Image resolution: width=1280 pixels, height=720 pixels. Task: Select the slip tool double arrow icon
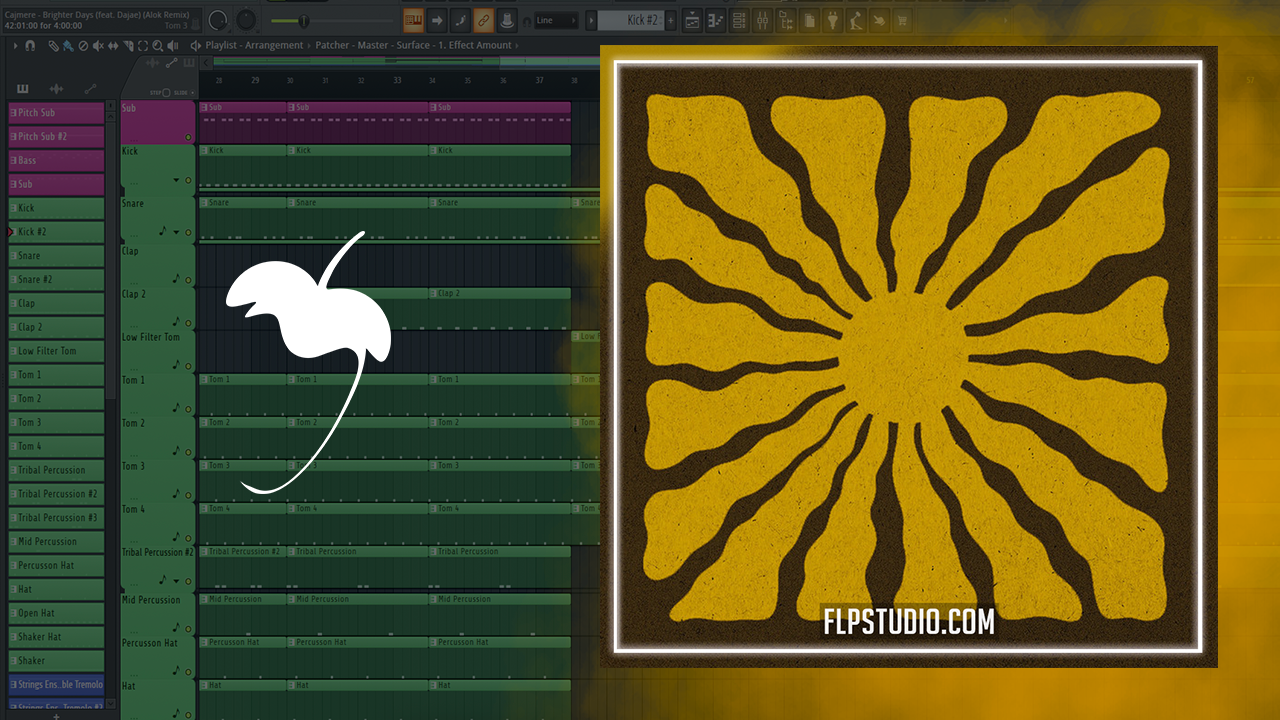click(113, 45)
